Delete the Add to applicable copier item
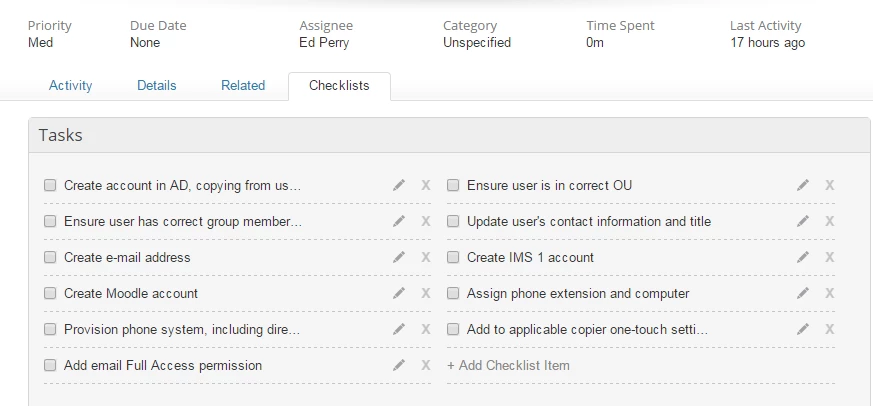Image resolution: width=873 pixels, height=406 pixels. coord(829,329)
